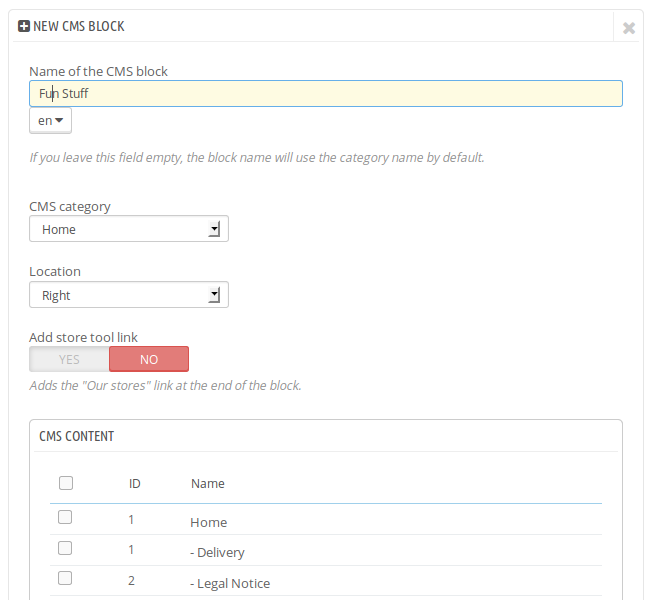
Task: Click the '- Legal Notice' row name
Action: click(230, 583)
